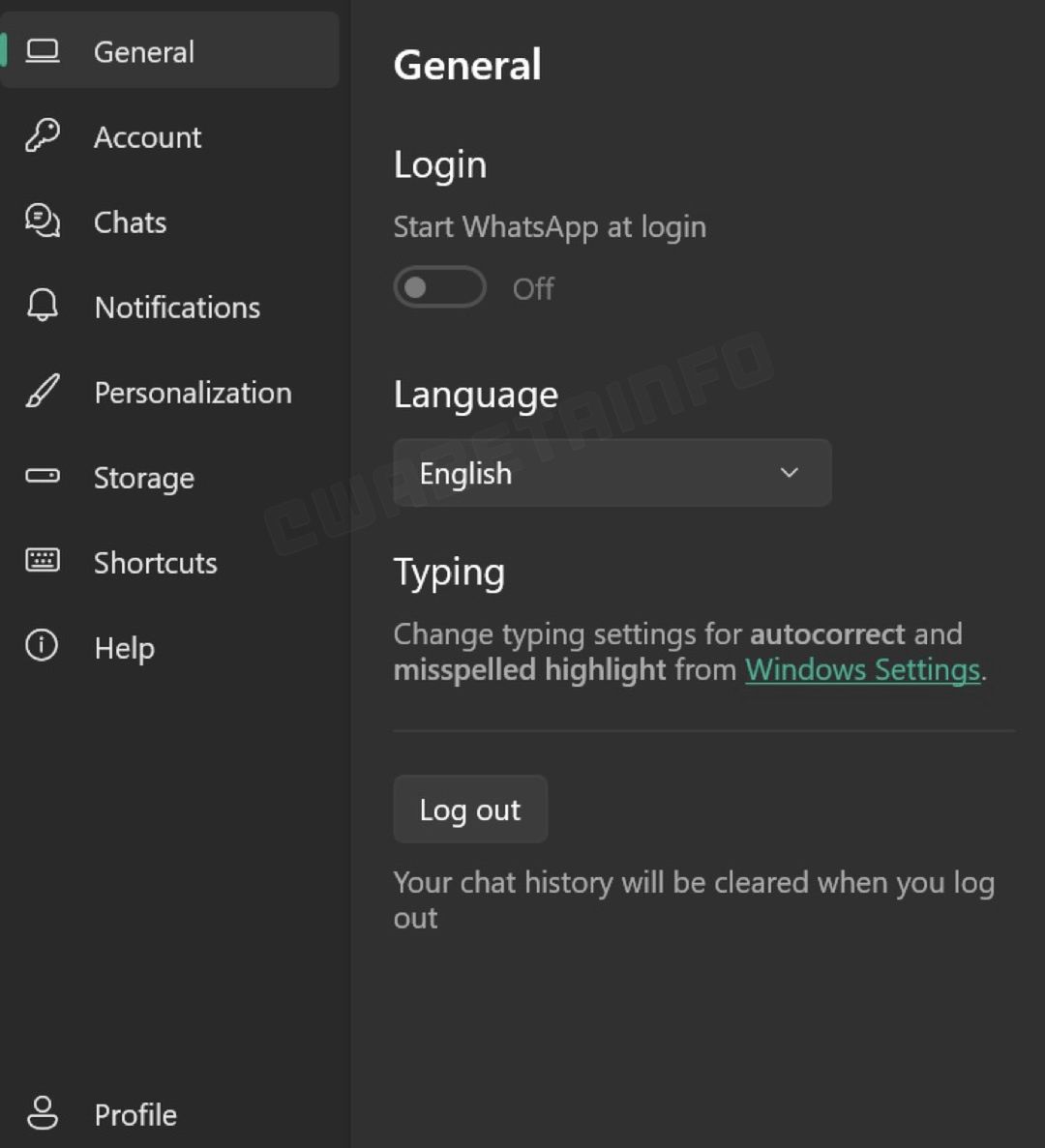Image resolution: width=1045 pixels, height=1148 pixels.
Task: Open the Profile section at bottom
Action: (134, 1113)
